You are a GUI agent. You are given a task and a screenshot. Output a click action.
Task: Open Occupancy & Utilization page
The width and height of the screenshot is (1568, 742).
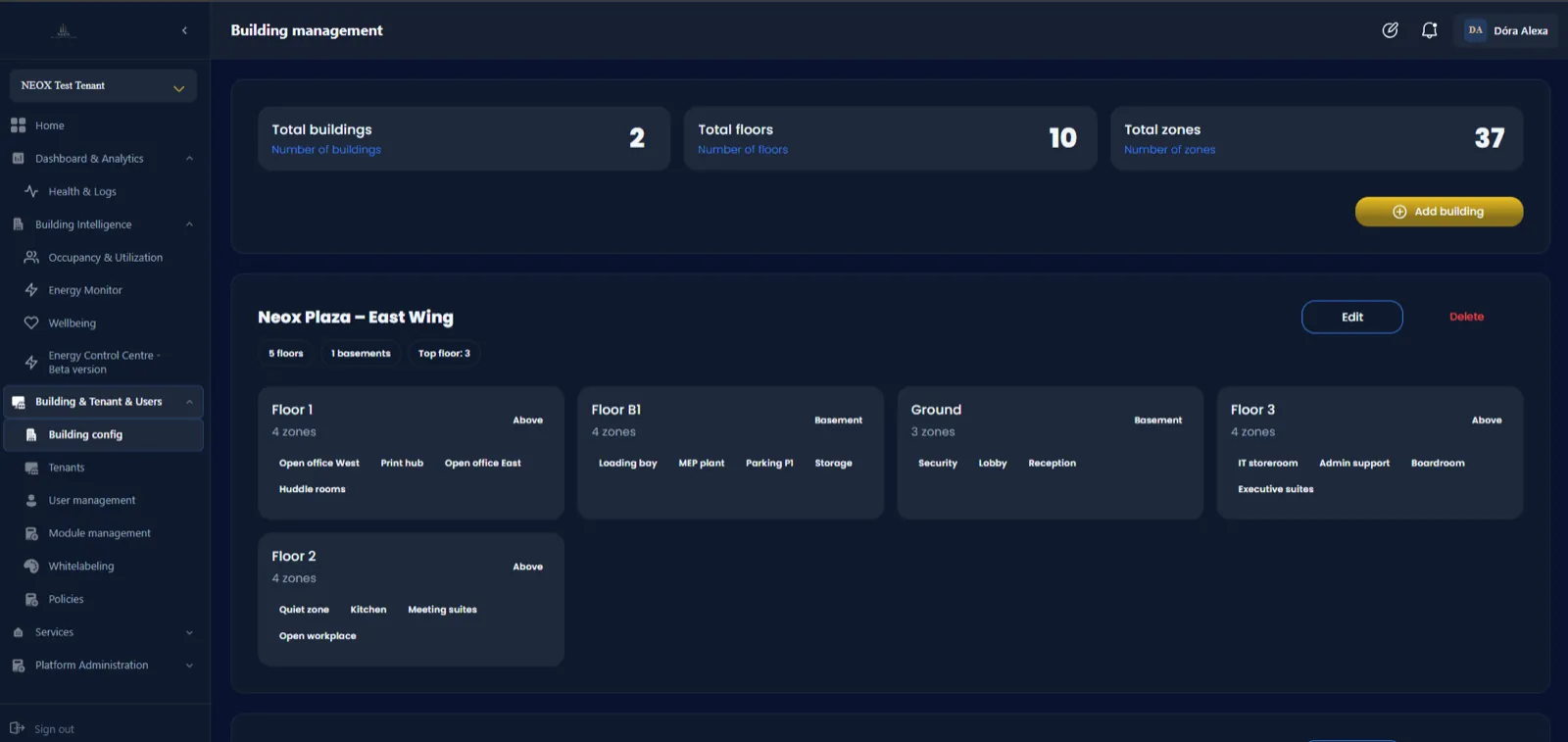106,257
